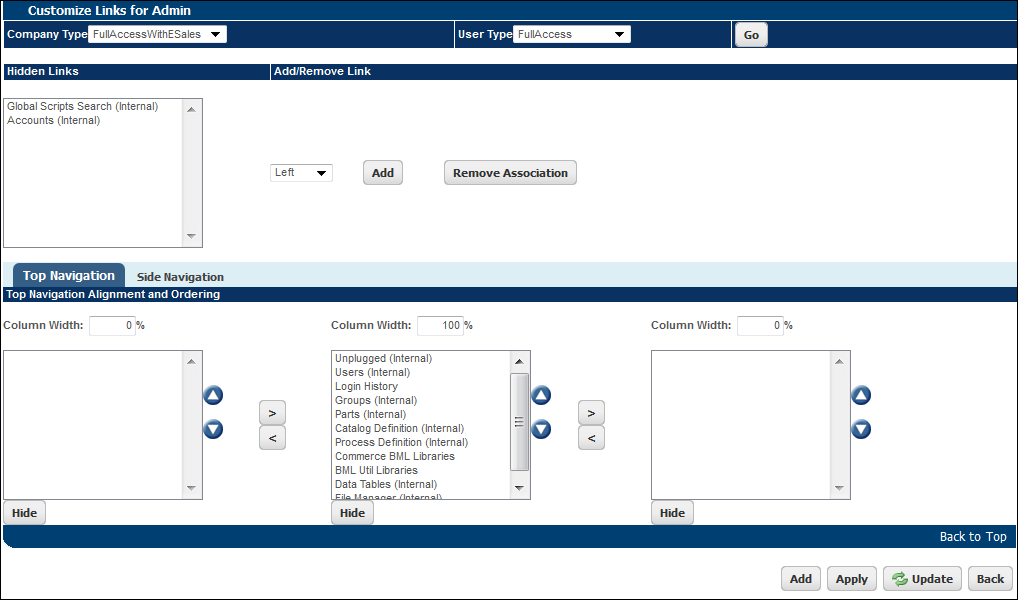Open the Left alignment dropdown in Add/Remove Link
This screenshot has height=600, width=1018.
(320, 172)
